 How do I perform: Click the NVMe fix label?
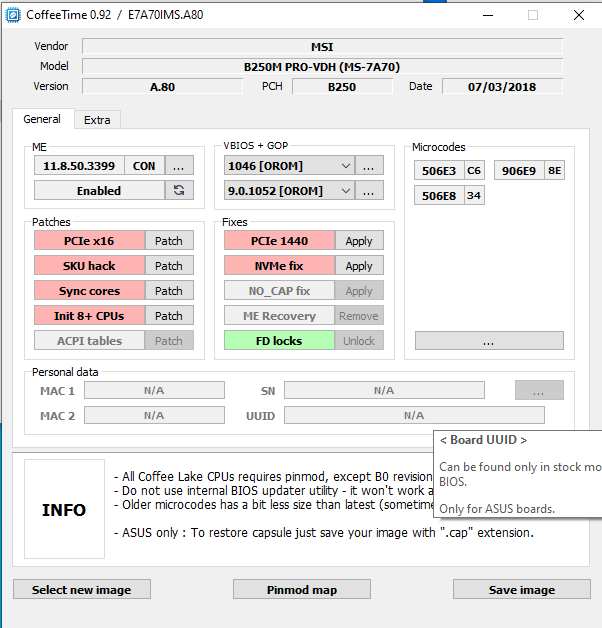pyautogui.click(x=279, y=266)
